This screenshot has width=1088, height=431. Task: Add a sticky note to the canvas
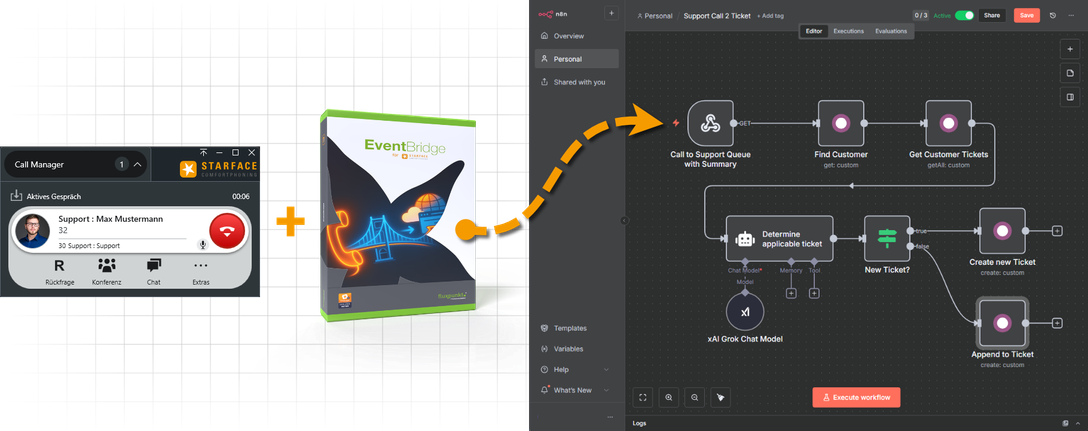tap(1069, 73)
